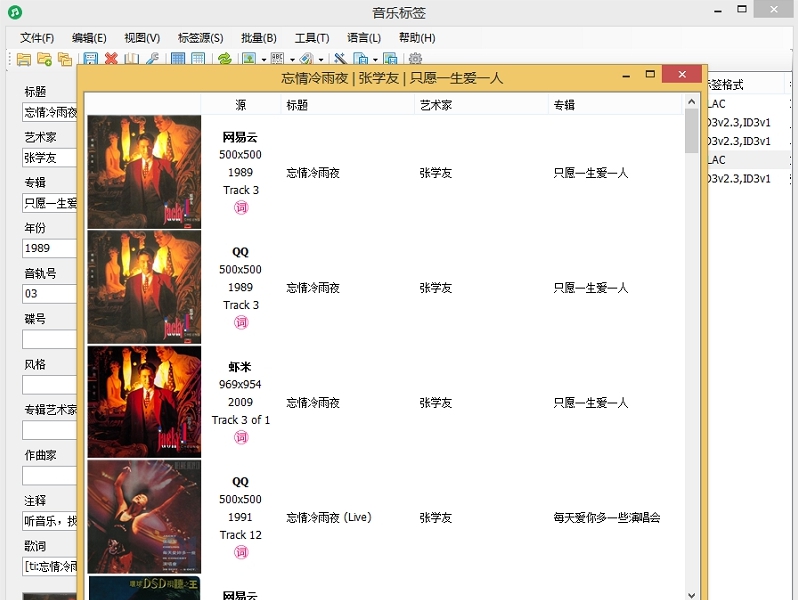Open the 批量(B) menu

coord(259,38)
